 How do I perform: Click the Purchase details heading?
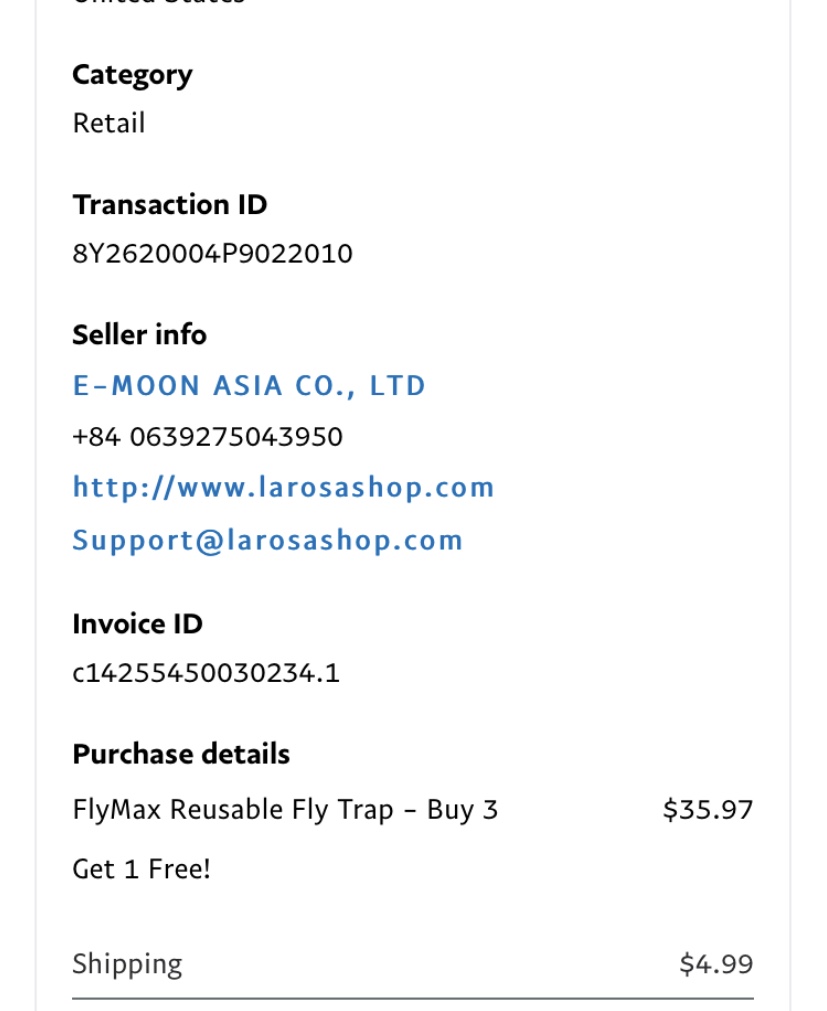pos(181,754)
